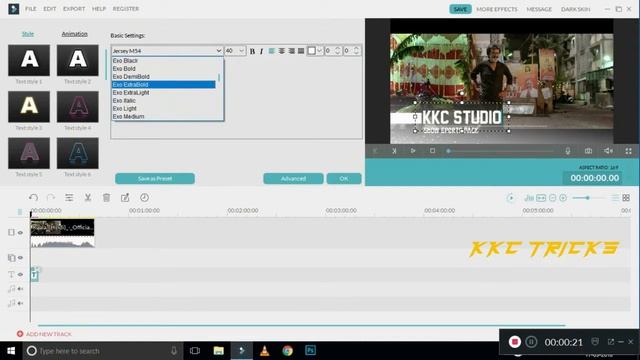The width and height of the screenshot is (640, 360).
Task: Switch to the Animation tab
Action: [x=74, y=34]
